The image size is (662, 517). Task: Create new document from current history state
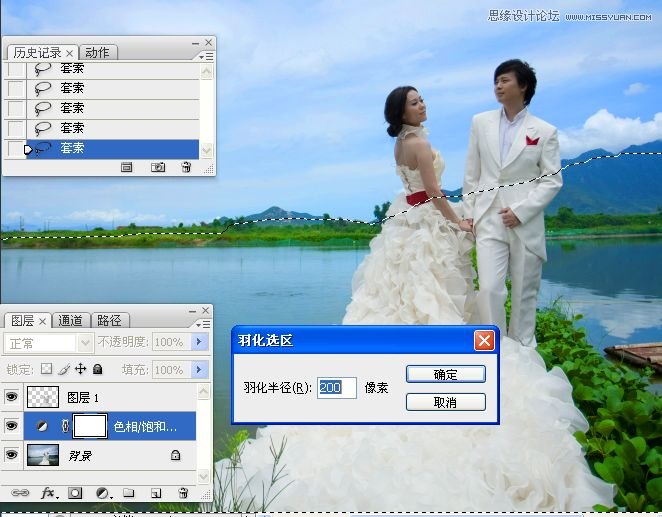click(x=126, y=167)
